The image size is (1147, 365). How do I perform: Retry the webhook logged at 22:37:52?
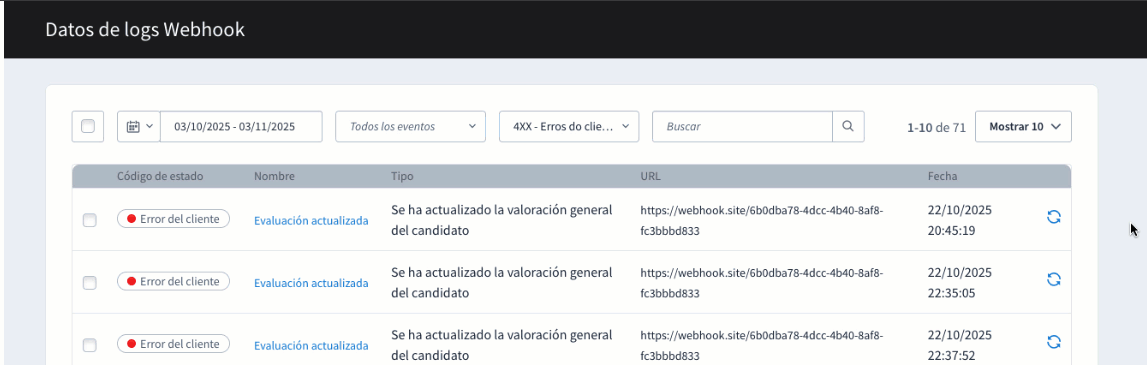click(1053, 342)
